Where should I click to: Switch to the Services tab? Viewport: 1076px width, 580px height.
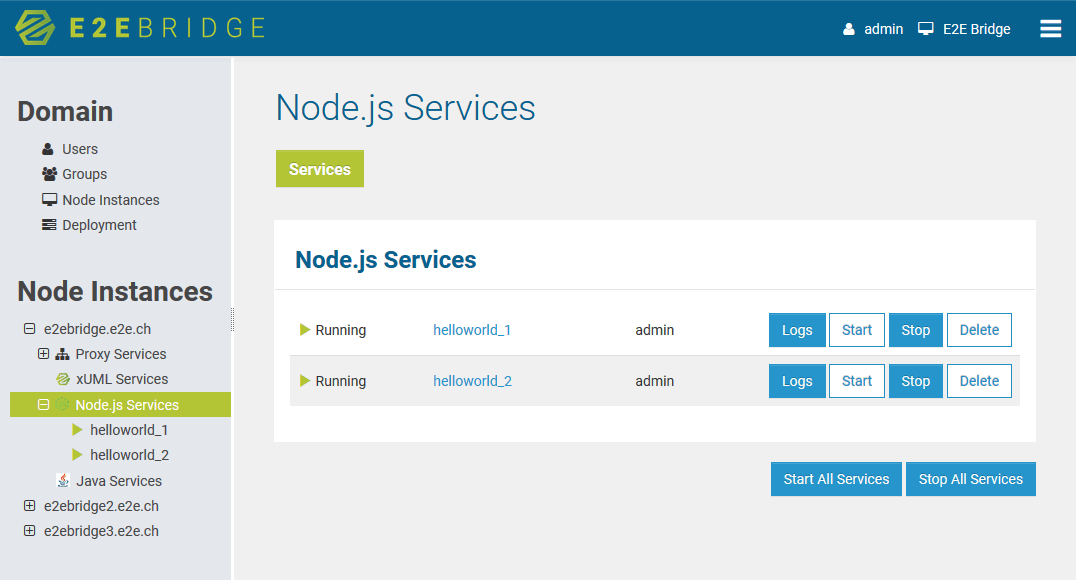click(x=319, y=168)
